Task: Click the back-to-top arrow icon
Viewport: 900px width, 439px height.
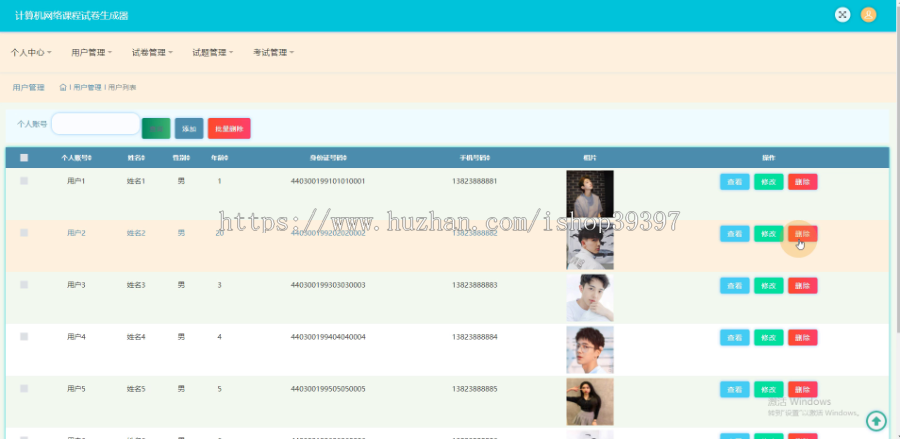Action: [x=876, y=421]
